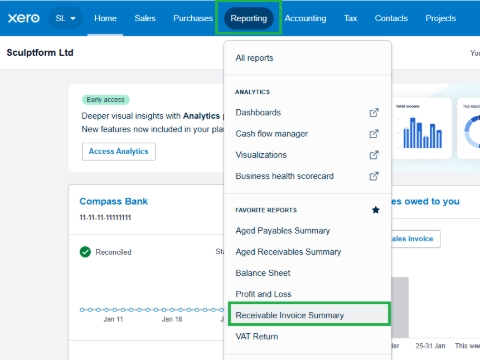Screen dimensions: 480x360
Task: Click external link icon beside Cash flow manager
Action: coord(374,134)
